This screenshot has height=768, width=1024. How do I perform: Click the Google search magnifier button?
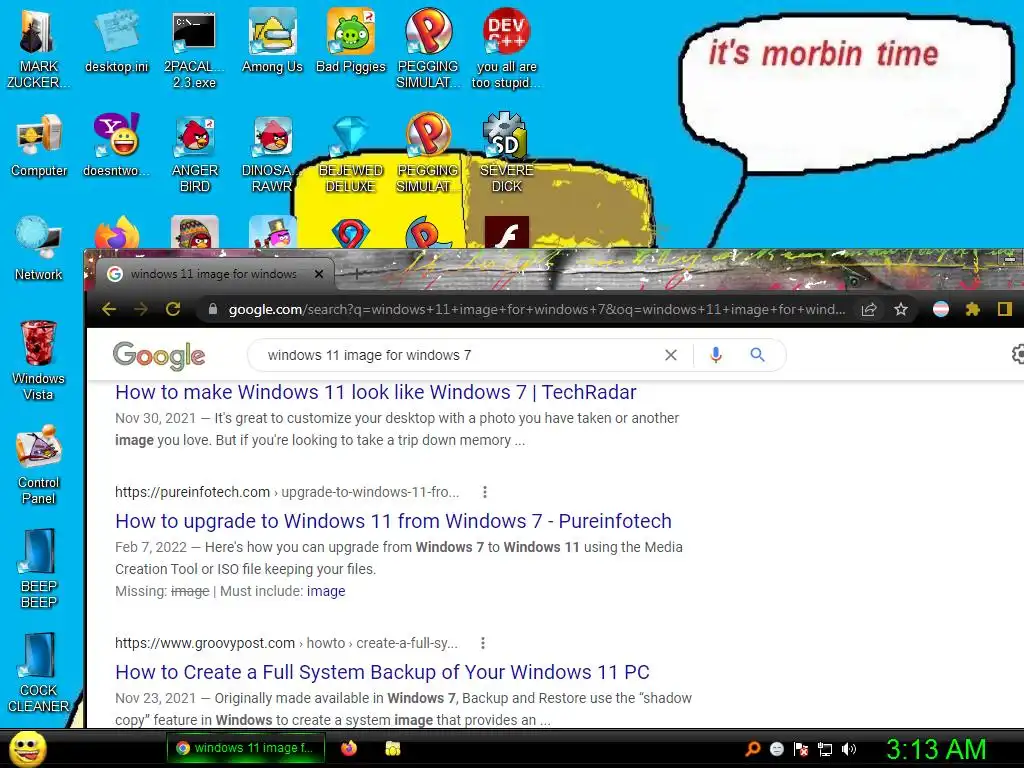pyautogui.click(x=758, y=355)
